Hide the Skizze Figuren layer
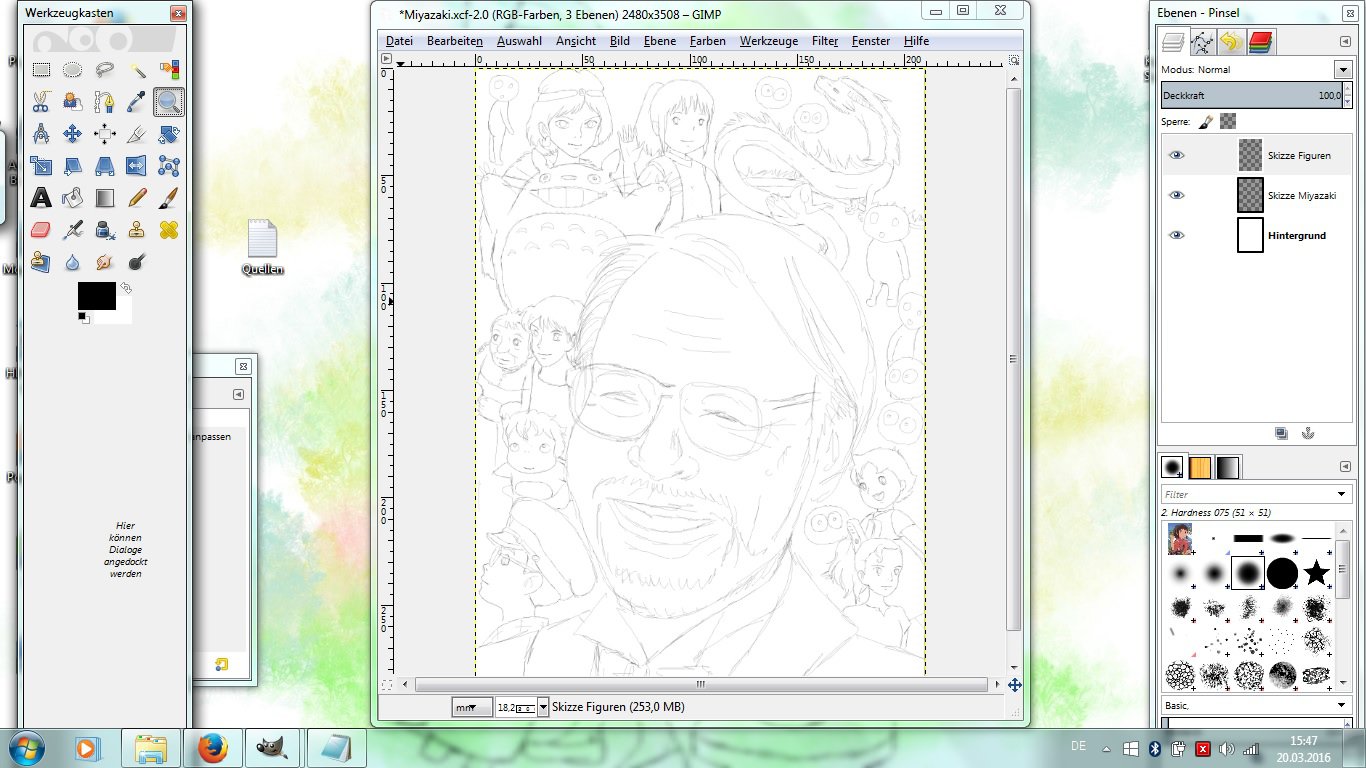Screen dimensions: 1366x768 click(1177, 155)
